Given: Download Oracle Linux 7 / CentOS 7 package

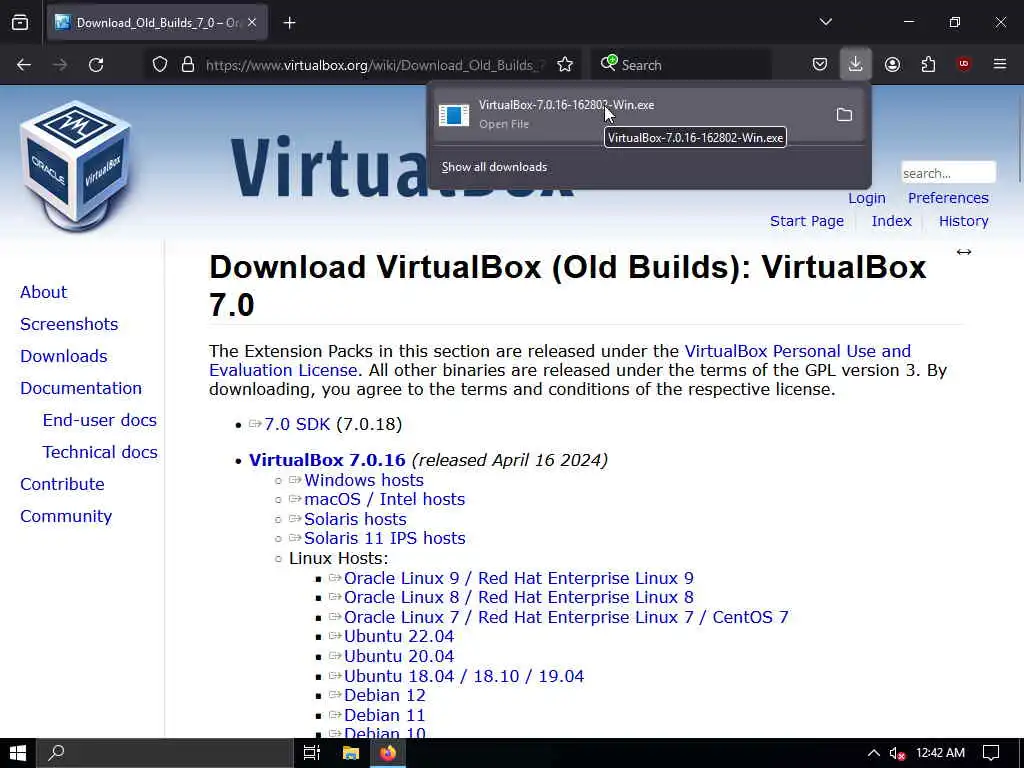Looking at the screenshot, I should (x=566, y=617).
